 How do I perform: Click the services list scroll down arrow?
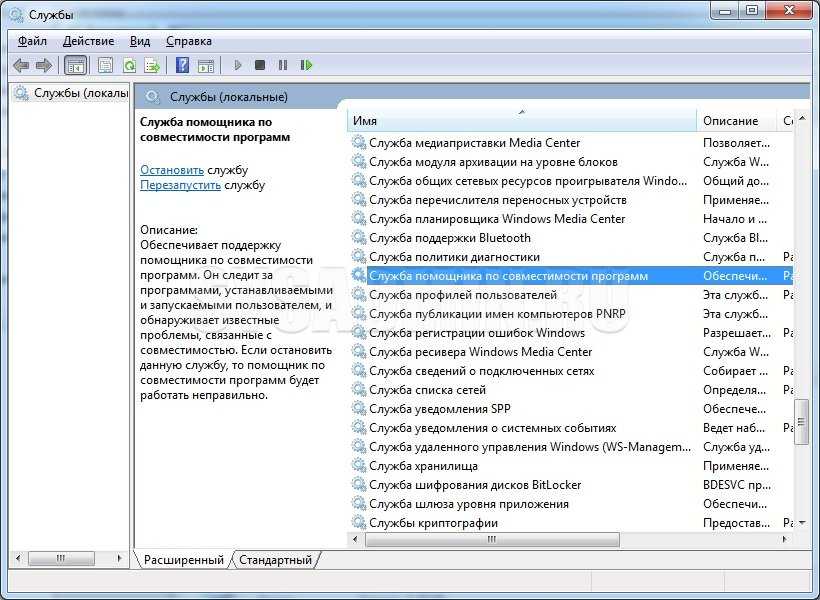802,523
